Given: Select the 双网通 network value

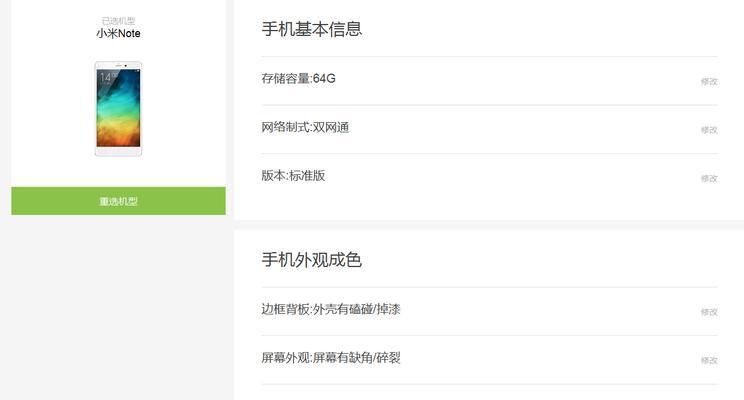Looking at the screenshot, I should tap(331, 127).
